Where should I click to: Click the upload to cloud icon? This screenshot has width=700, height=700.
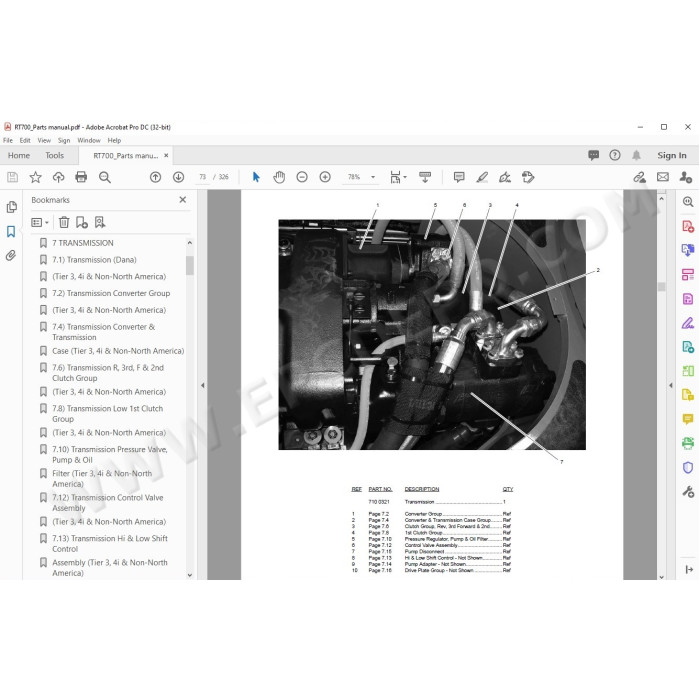pyautogui.click(x=58, y=177)
